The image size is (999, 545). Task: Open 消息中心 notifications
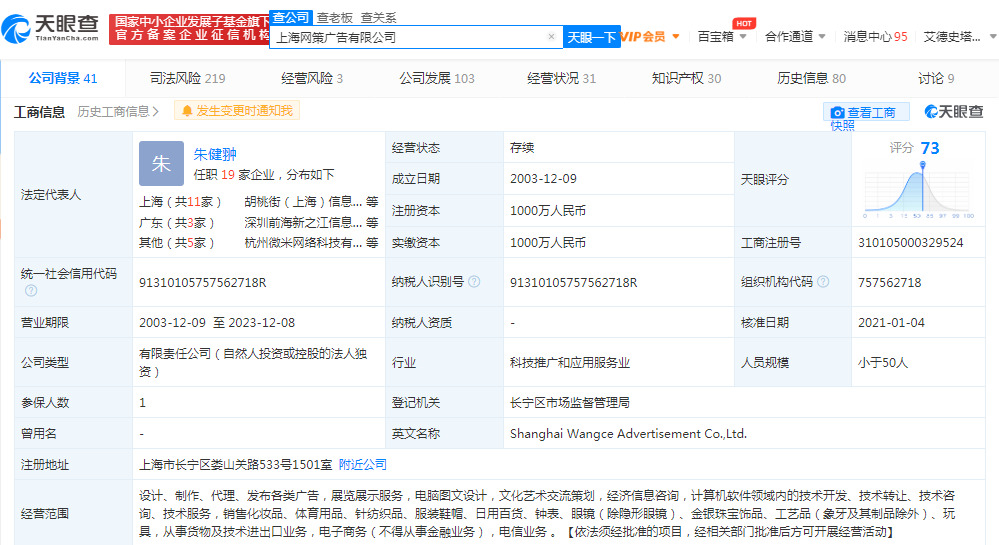click(x=875, y=36)
